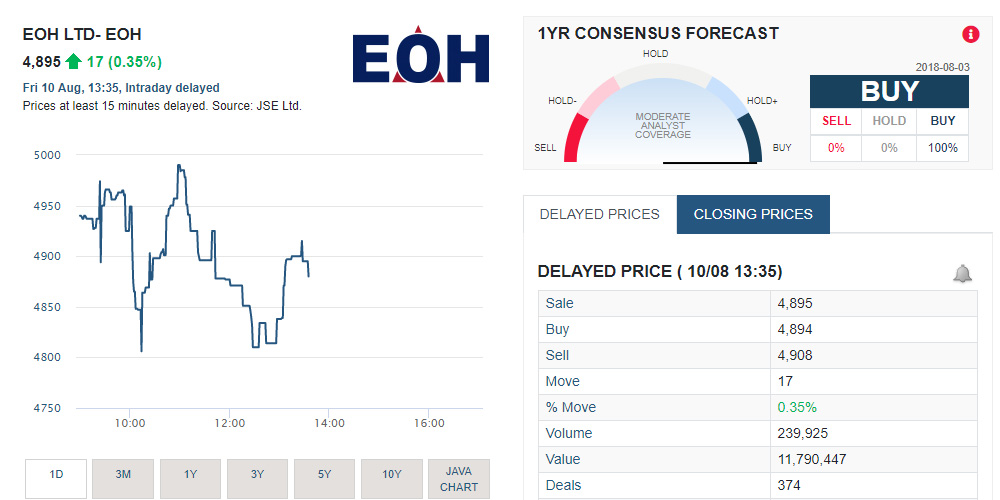Screen dimensions: 1000x500
Task: Open the Delayed Prices tab
Action: tap(599, 214)
